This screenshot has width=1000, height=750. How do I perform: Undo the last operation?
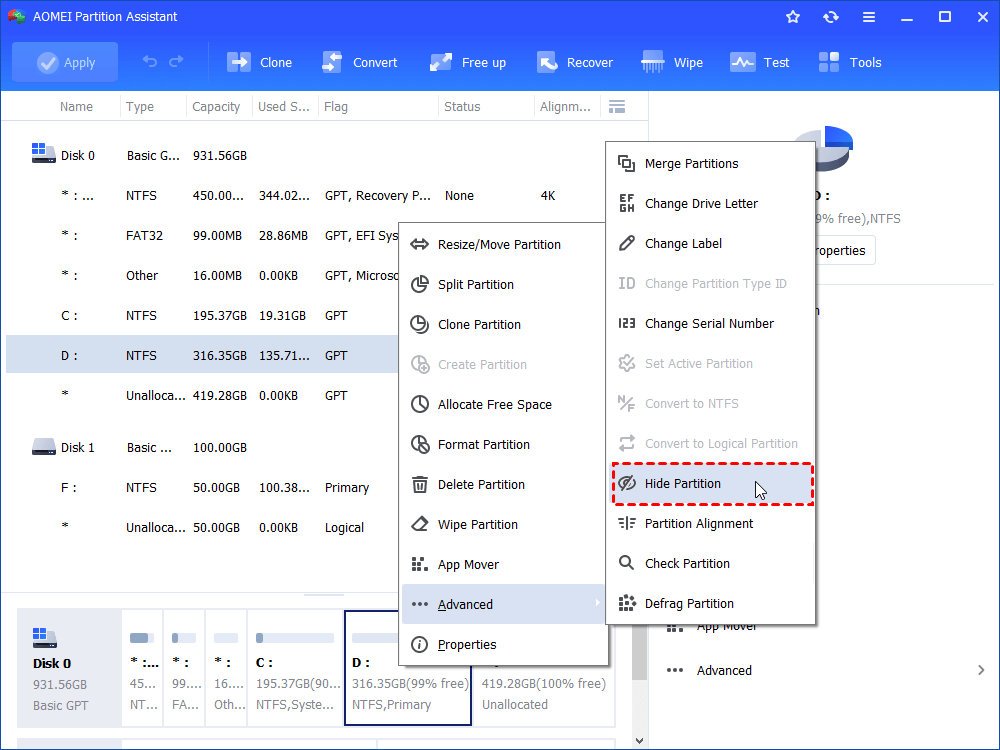point(150,62)
